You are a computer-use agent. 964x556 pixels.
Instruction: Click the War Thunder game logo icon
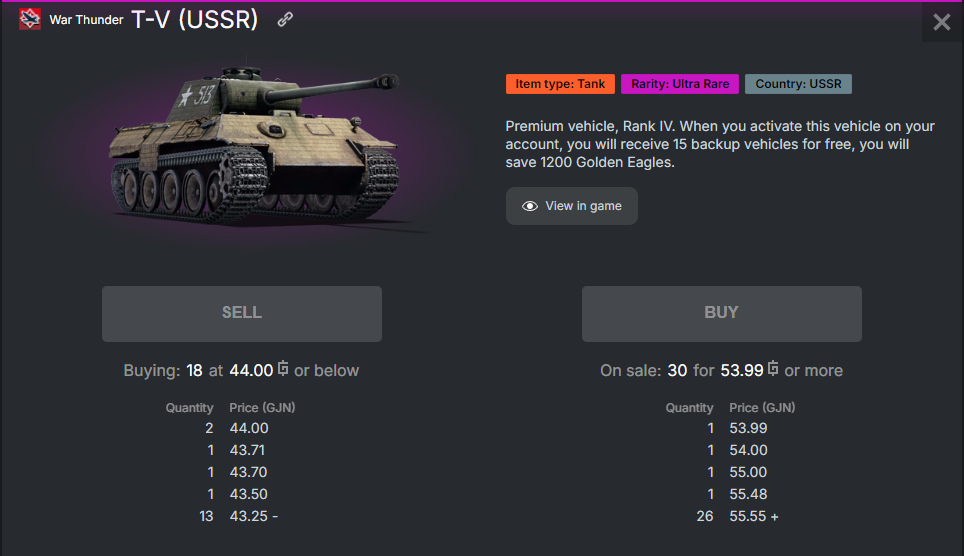[x=30, y=19]
